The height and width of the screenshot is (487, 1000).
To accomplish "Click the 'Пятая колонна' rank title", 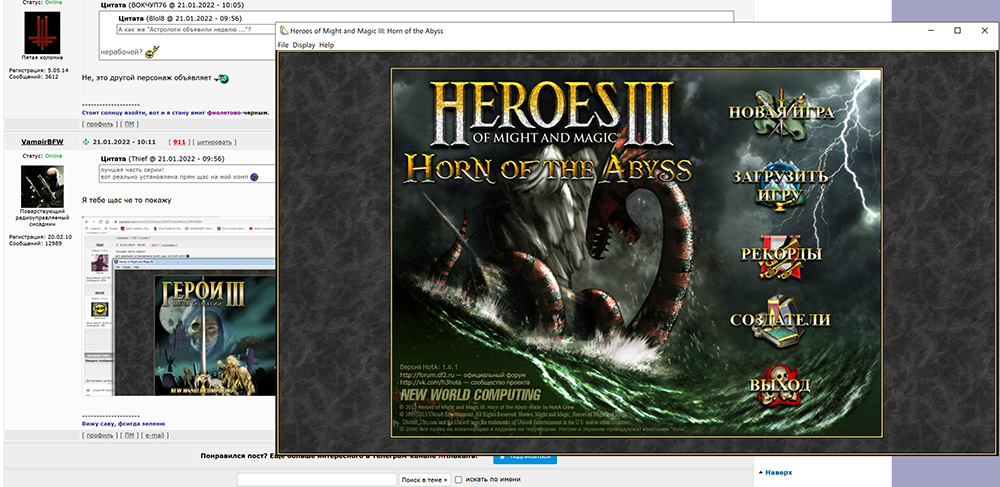I will pyautogui.click(x=42, y=60).
